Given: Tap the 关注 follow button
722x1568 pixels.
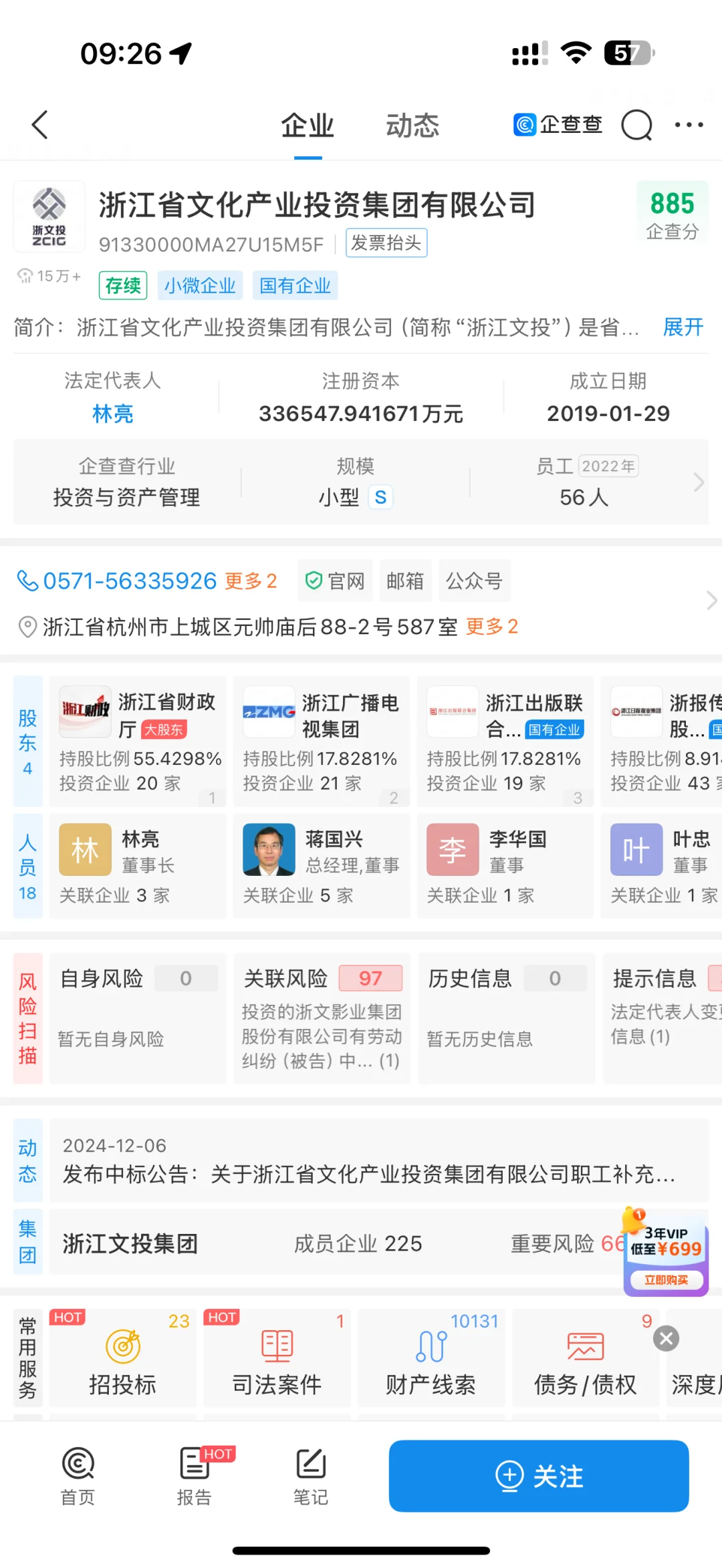Looking at the screenshot, I should (x=539, y=1476).
